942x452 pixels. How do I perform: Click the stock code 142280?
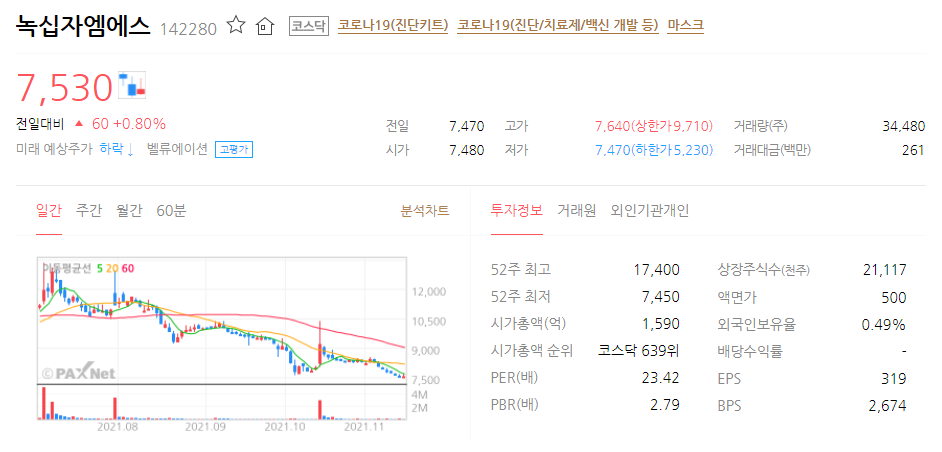[x=189, y=28]
